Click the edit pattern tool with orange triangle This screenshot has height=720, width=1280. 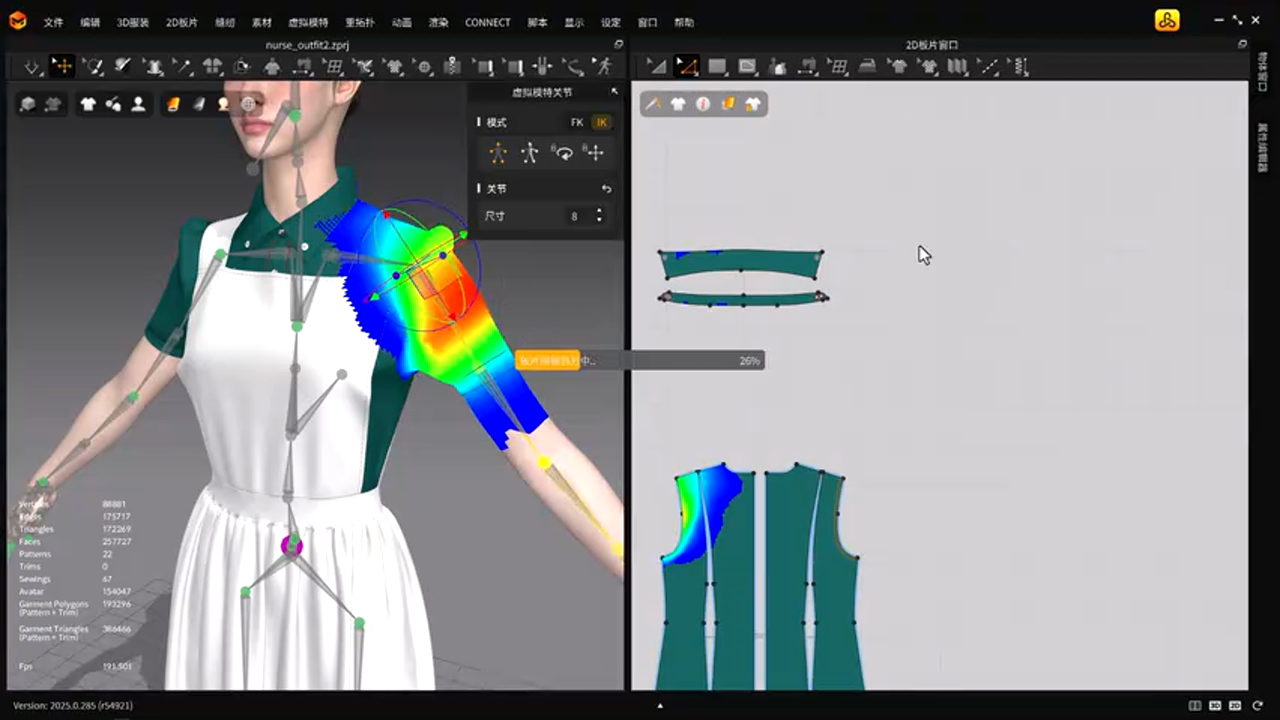[x=686, y=67]
